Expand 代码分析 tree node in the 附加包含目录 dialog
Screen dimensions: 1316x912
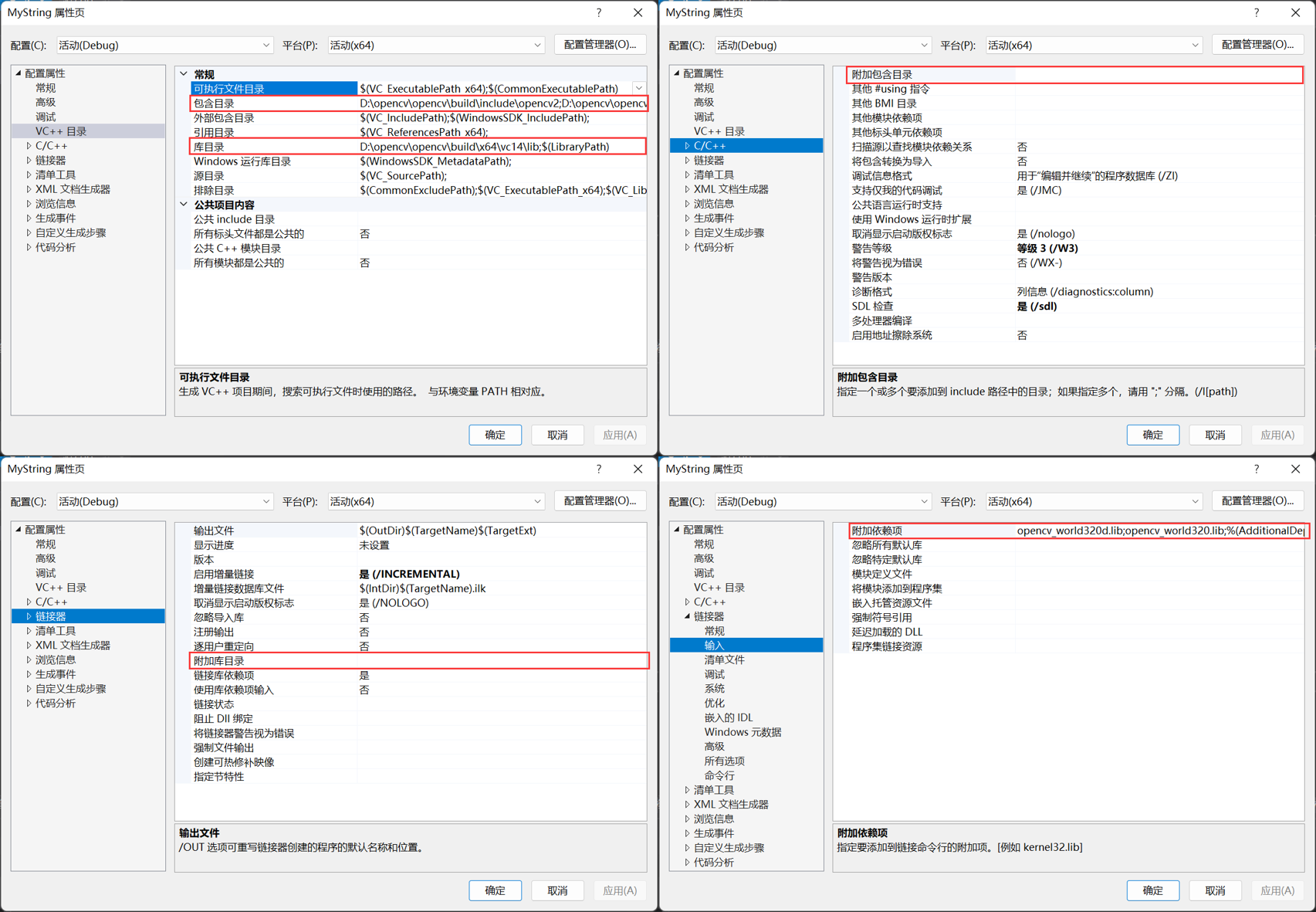pos(687,248)
